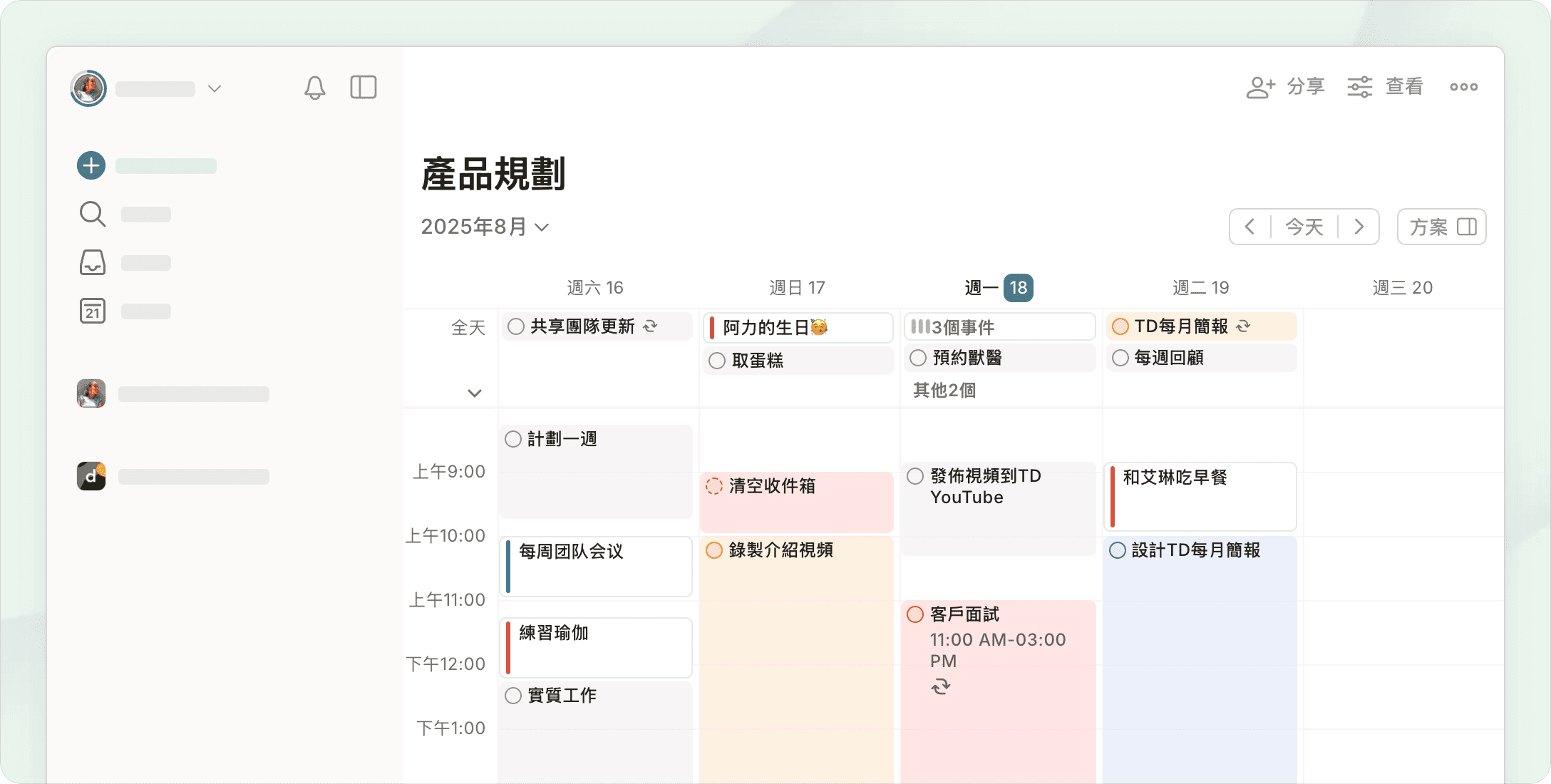The height and width of the screenshot is (784, 1551).
Task: Click the 今天 today button
Action: click(x=1304, y=227)
